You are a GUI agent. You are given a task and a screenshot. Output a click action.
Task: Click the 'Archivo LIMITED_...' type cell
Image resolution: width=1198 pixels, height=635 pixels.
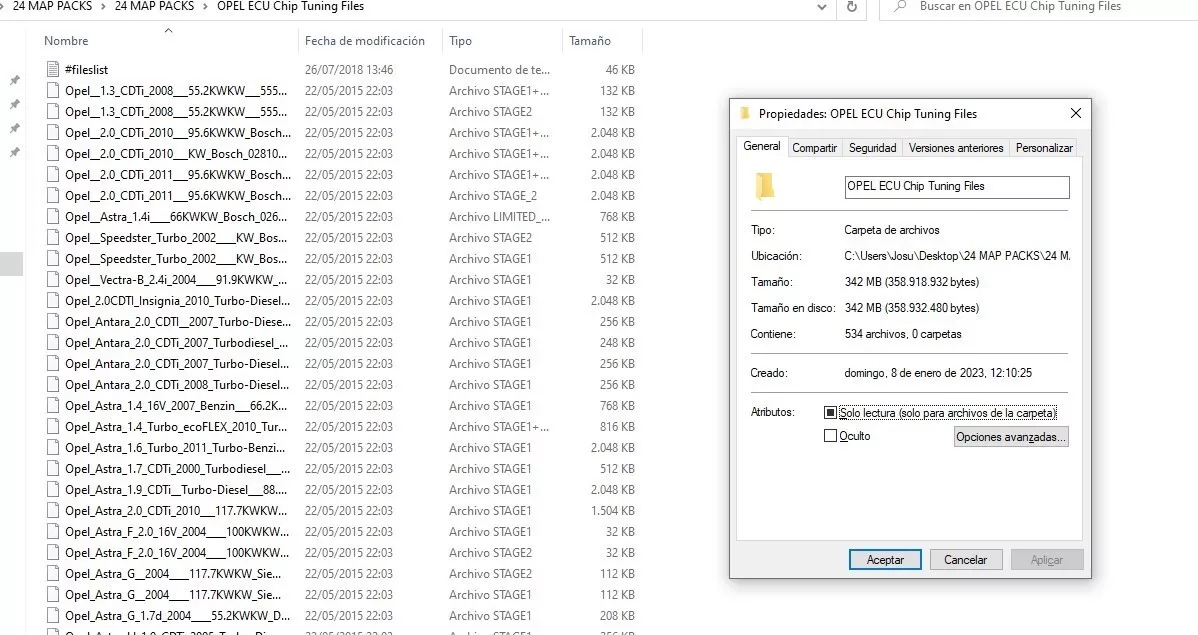tap(500, 217)
